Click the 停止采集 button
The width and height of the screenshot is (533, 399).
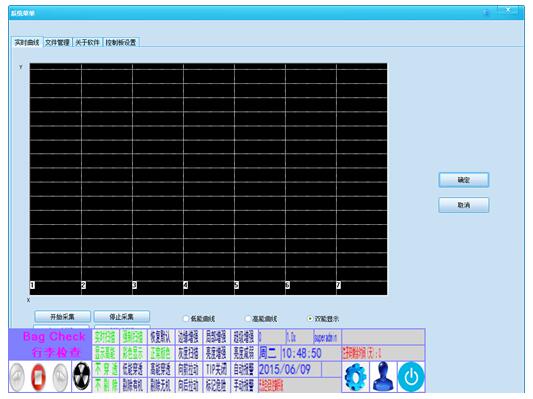point(121,317)
